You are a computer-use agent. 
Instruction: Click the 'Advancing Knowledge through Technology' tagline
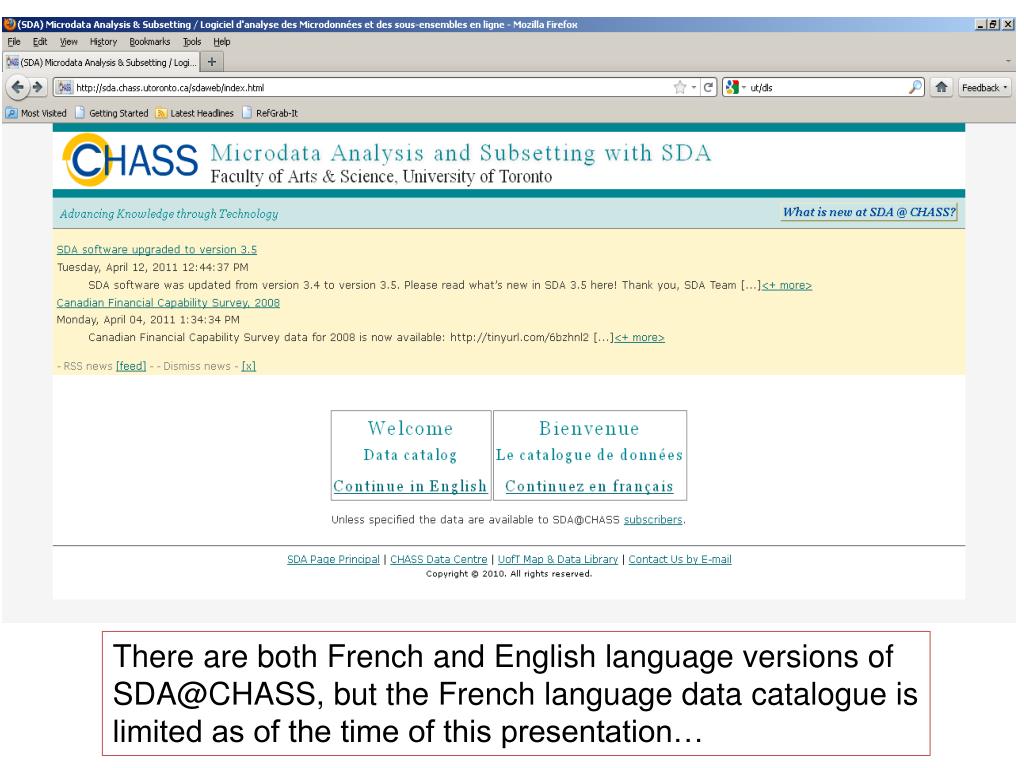pos(169,214)
